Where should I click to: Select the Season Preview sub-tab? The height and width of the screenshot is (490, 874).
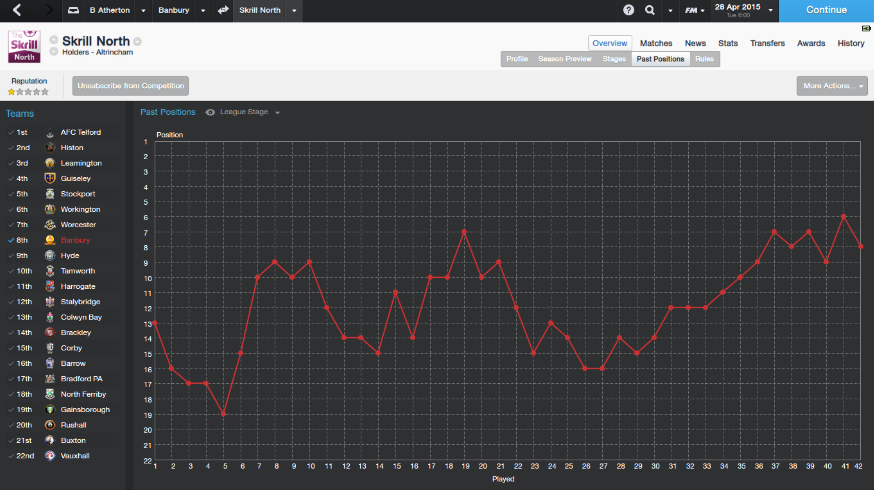(565, 59)
